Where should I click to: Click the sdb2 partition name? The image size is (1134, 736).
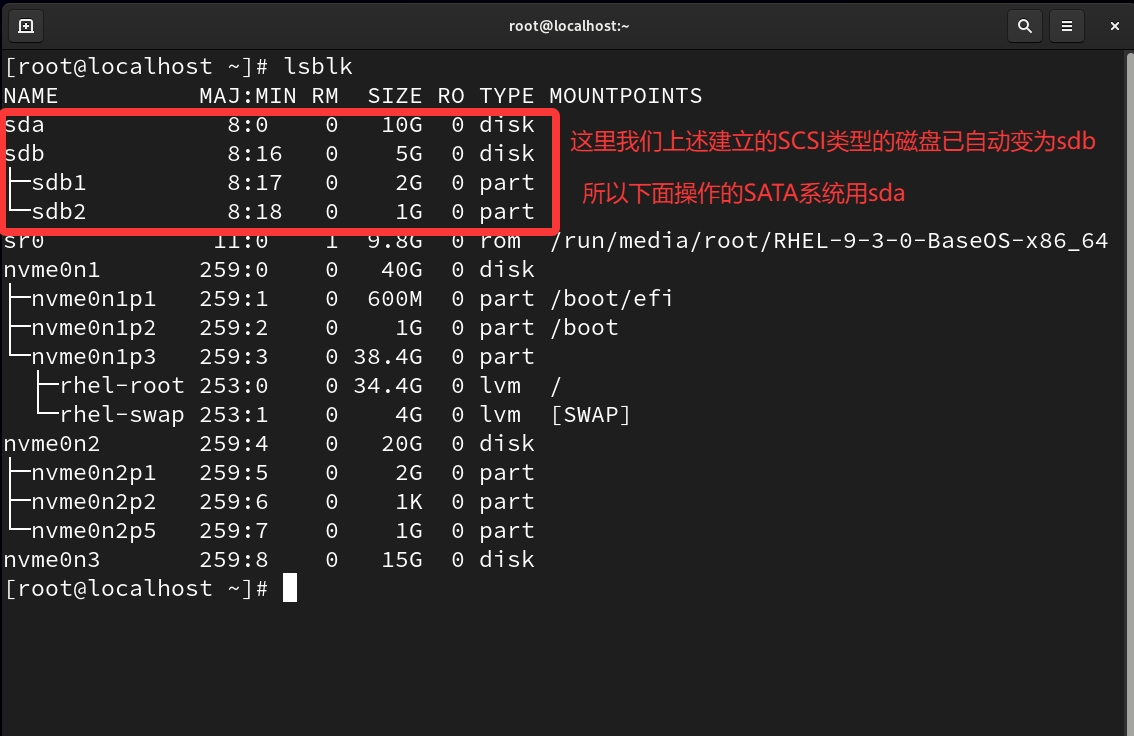(x=59, y=212)
